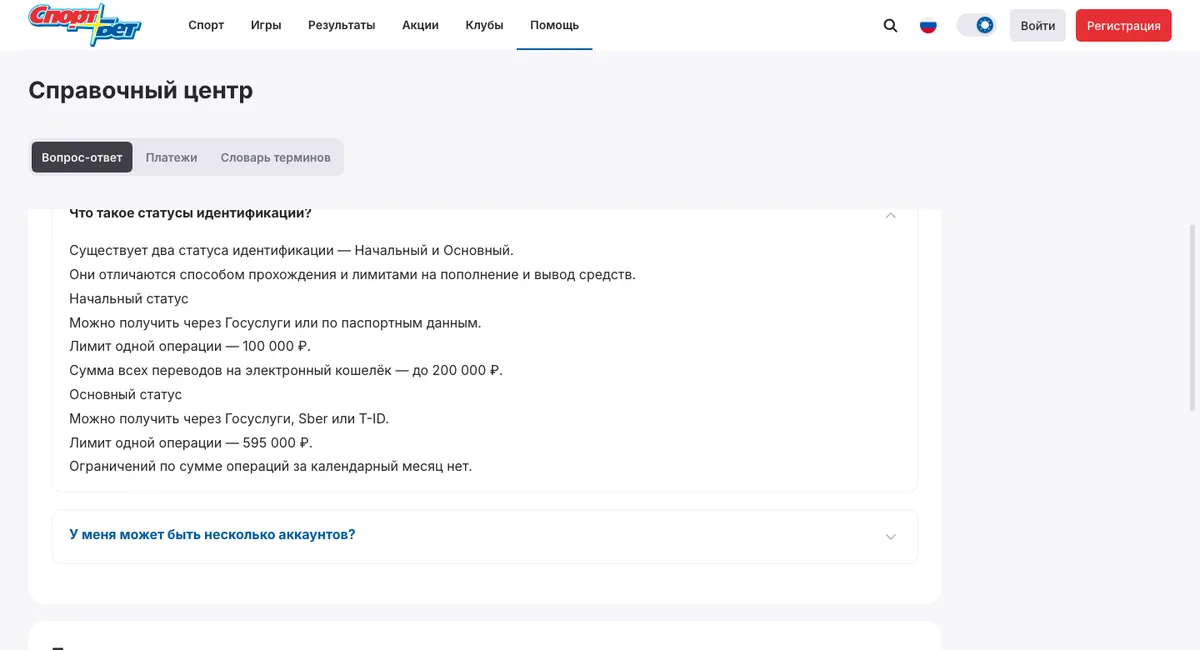Image resolution: width=1200 pixels, height=650 pixels.
Task: Open the Акции page
Action: tap(420, 25)
